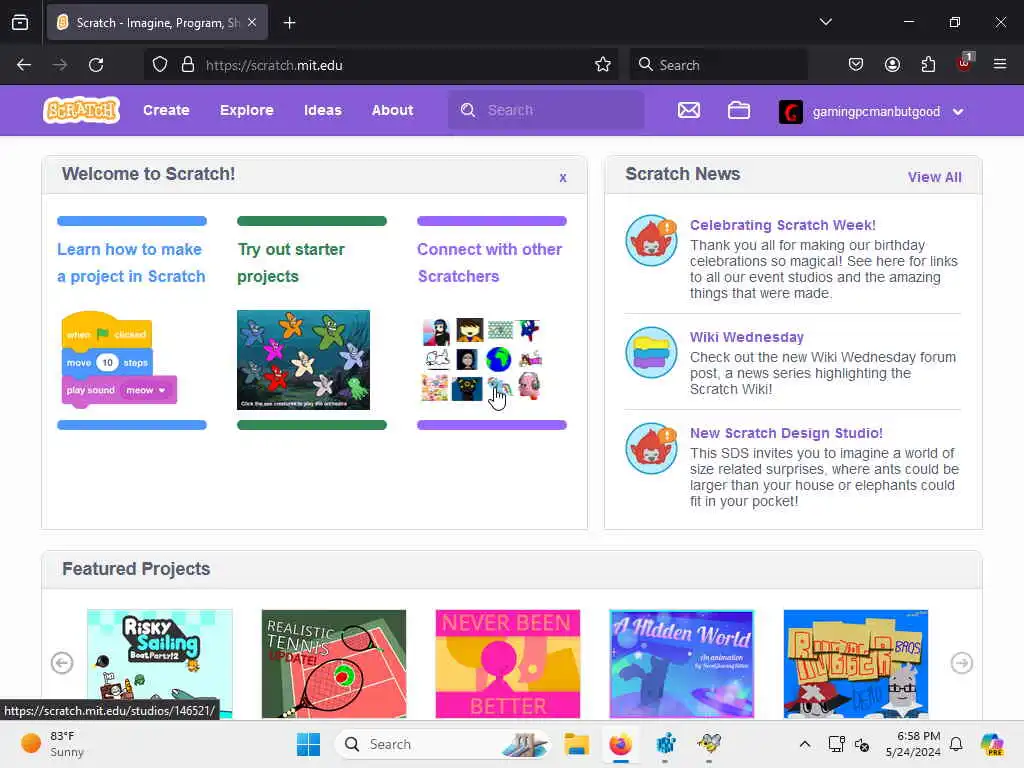Open View All Scratch News
1024x768 pixels.
935,177
